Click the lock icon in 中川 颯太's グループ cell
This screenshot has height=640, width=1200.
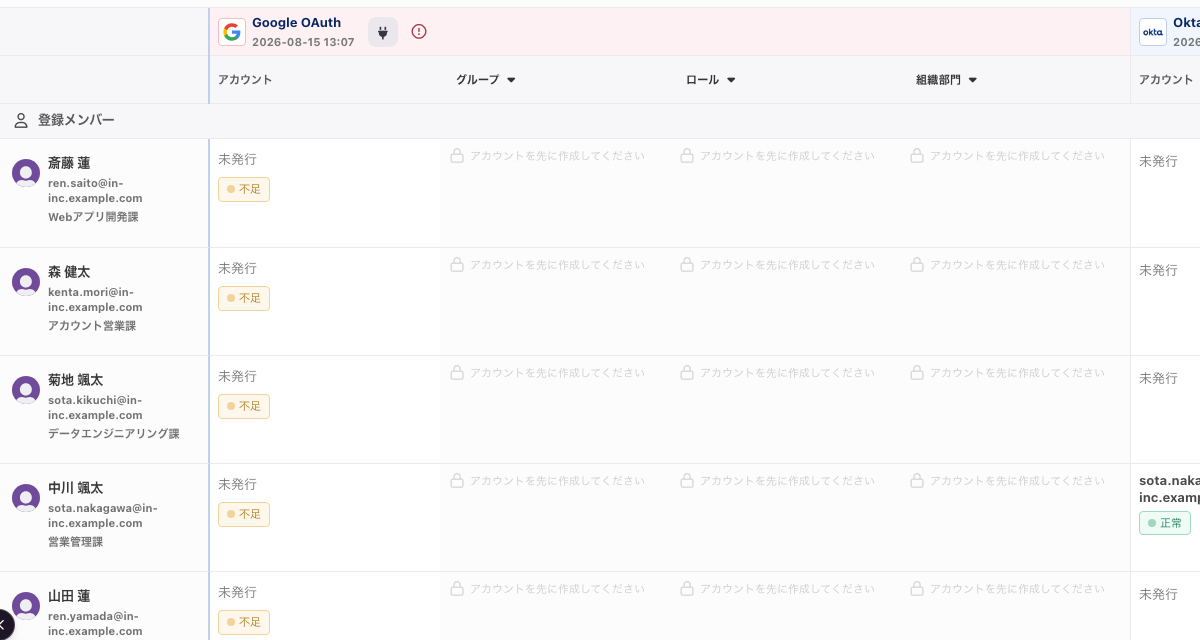(x=457, y=481)
